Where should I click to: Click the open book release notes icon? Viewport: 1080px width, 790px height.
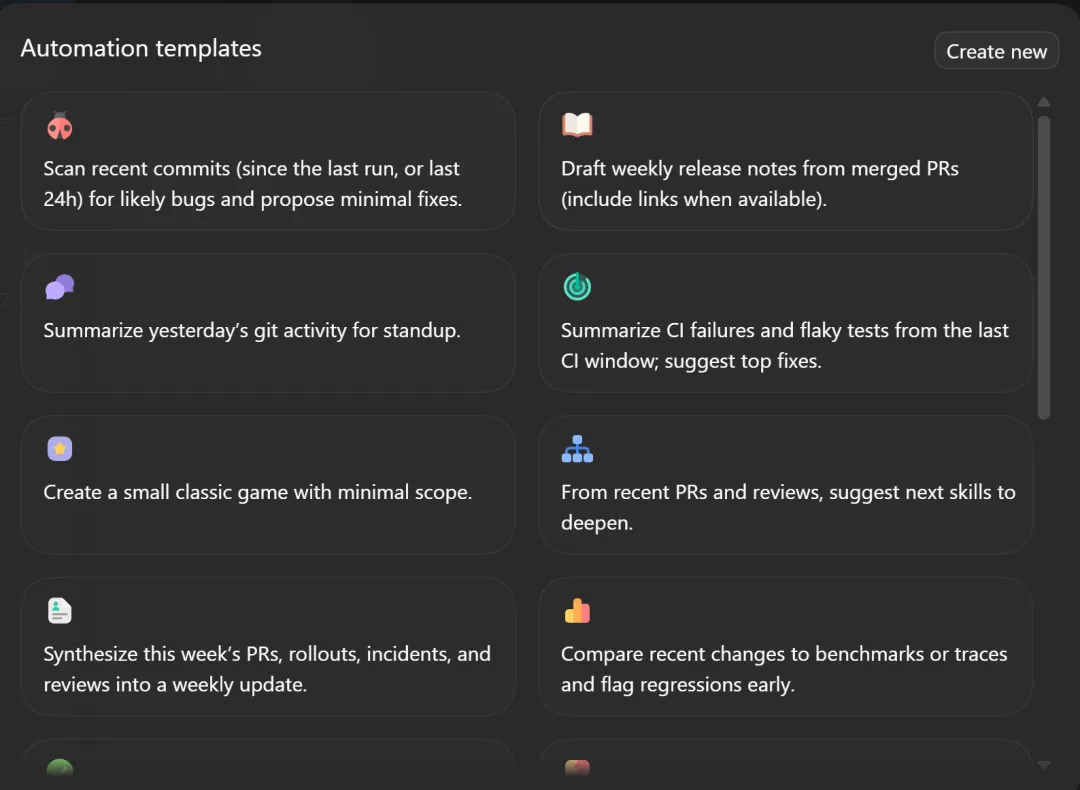(577, 125)
